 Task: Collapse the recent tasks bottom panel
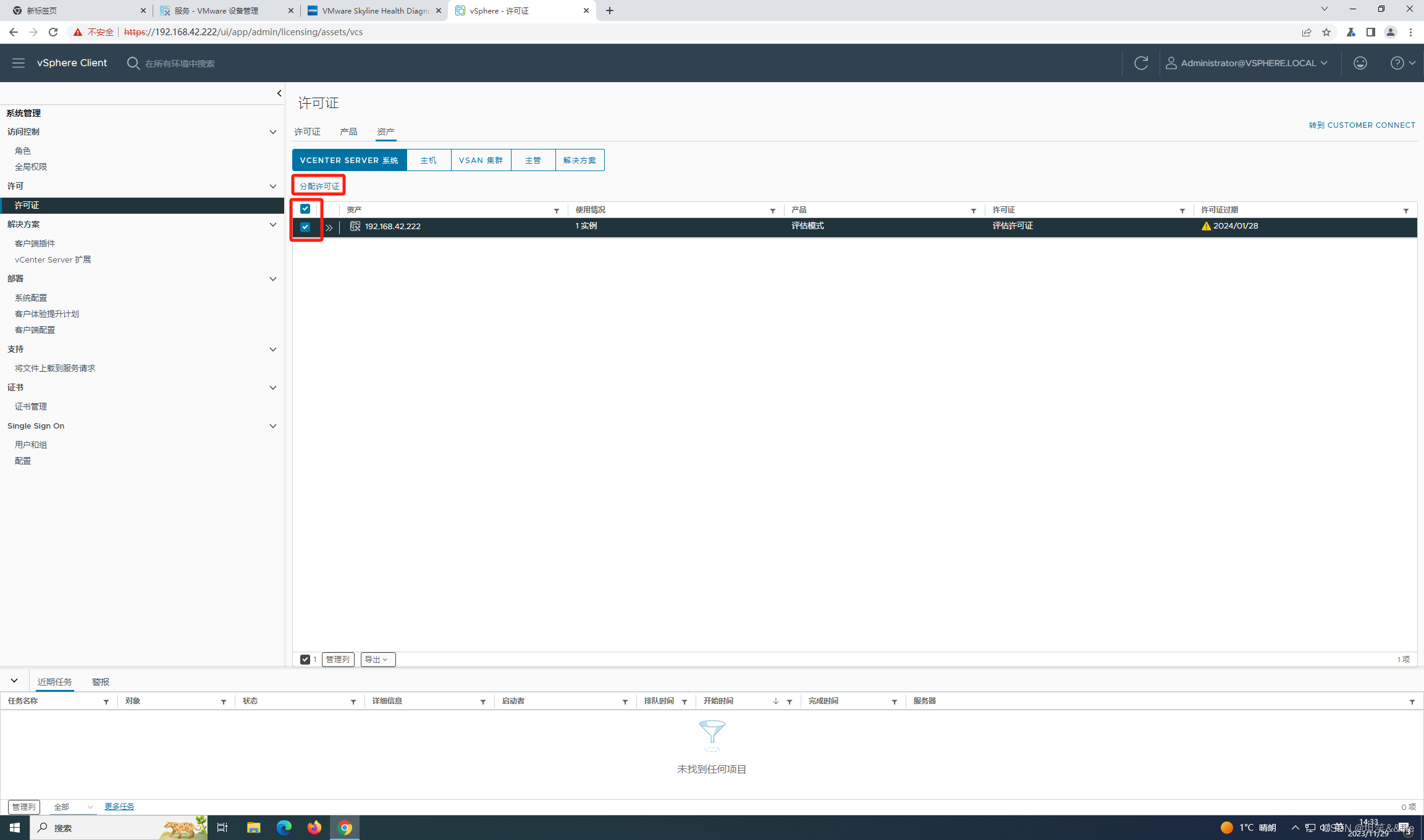(14, 681)
